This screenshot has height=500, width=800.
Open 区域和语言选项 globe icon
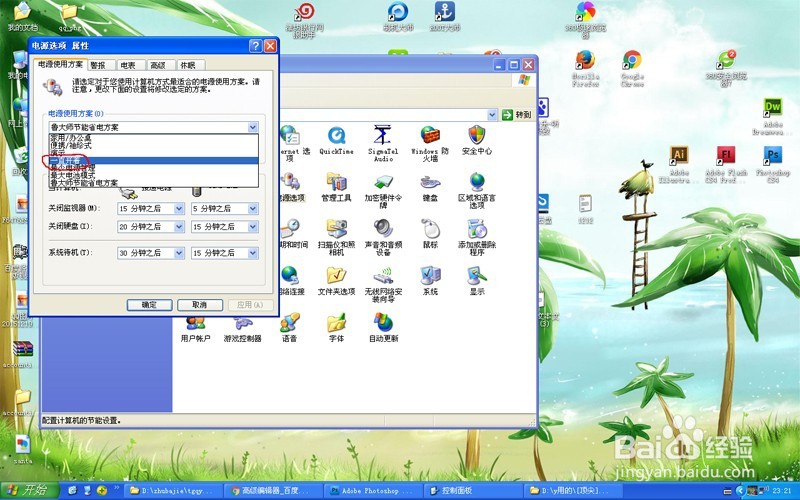coord(477,191)
